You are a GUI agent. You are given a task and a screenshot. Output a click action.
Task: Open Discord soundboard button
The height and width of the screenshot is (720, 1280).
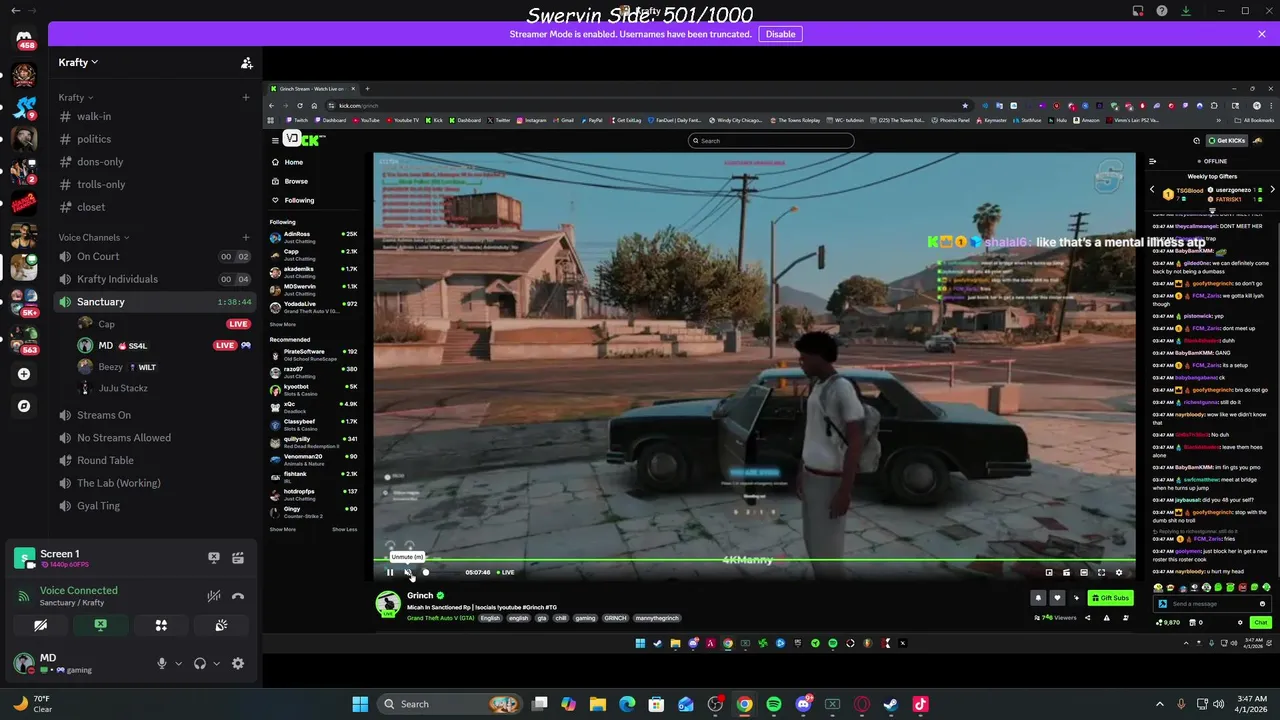click(221, 625)
